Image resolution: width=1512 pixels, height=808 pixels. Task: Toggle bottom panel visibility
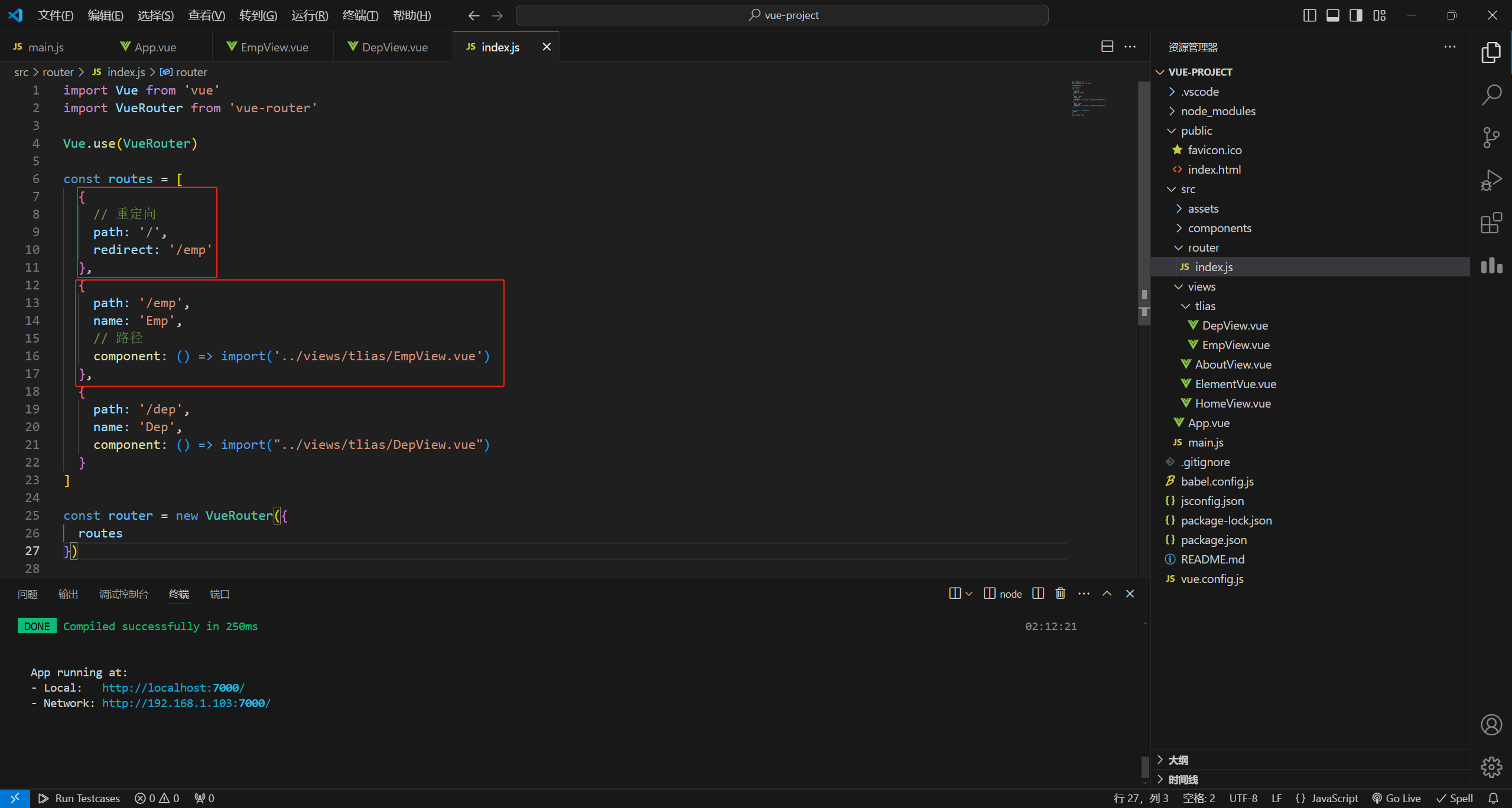pos(1332,15)
